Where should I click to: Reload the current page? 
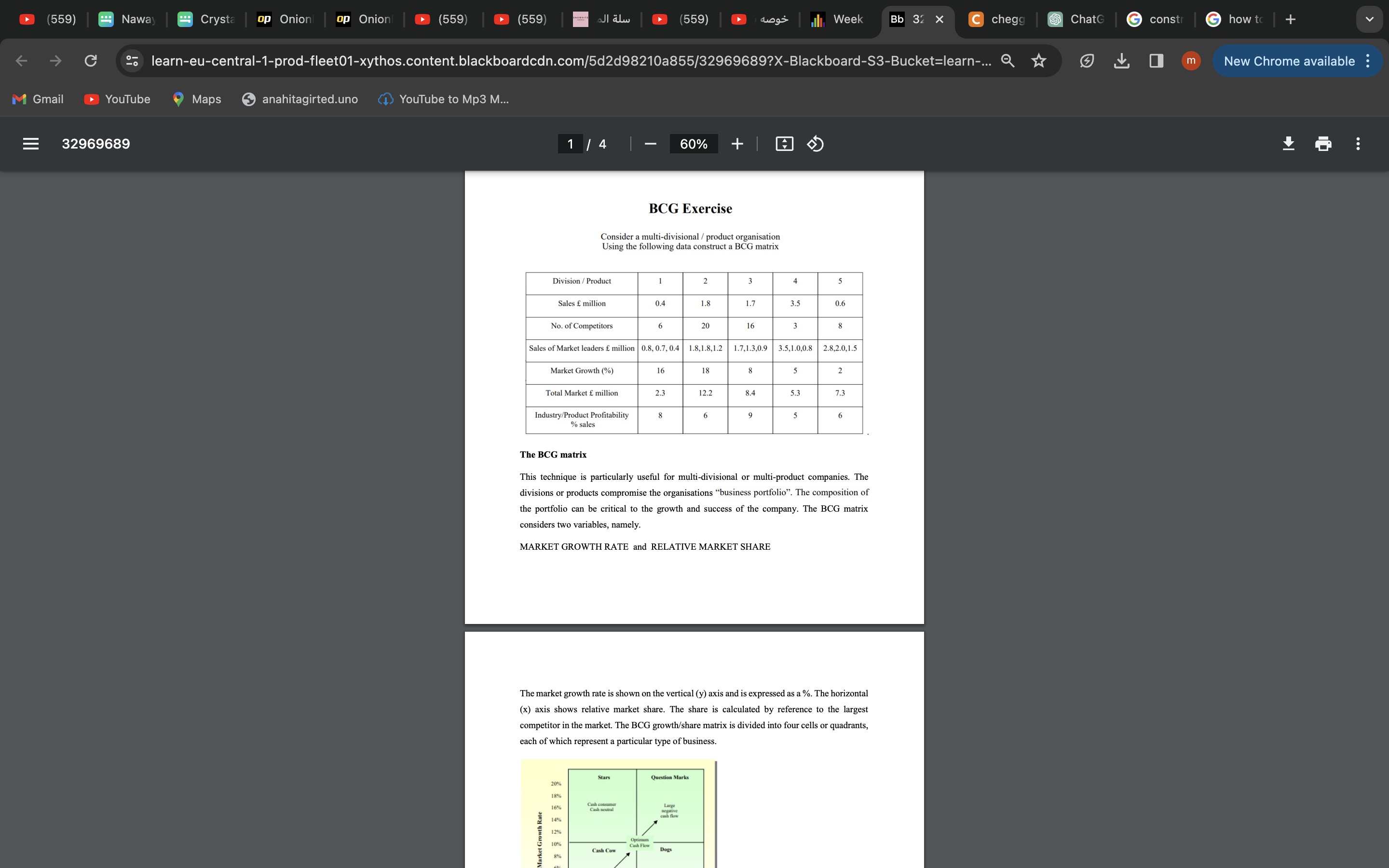[x=91, y=61]
